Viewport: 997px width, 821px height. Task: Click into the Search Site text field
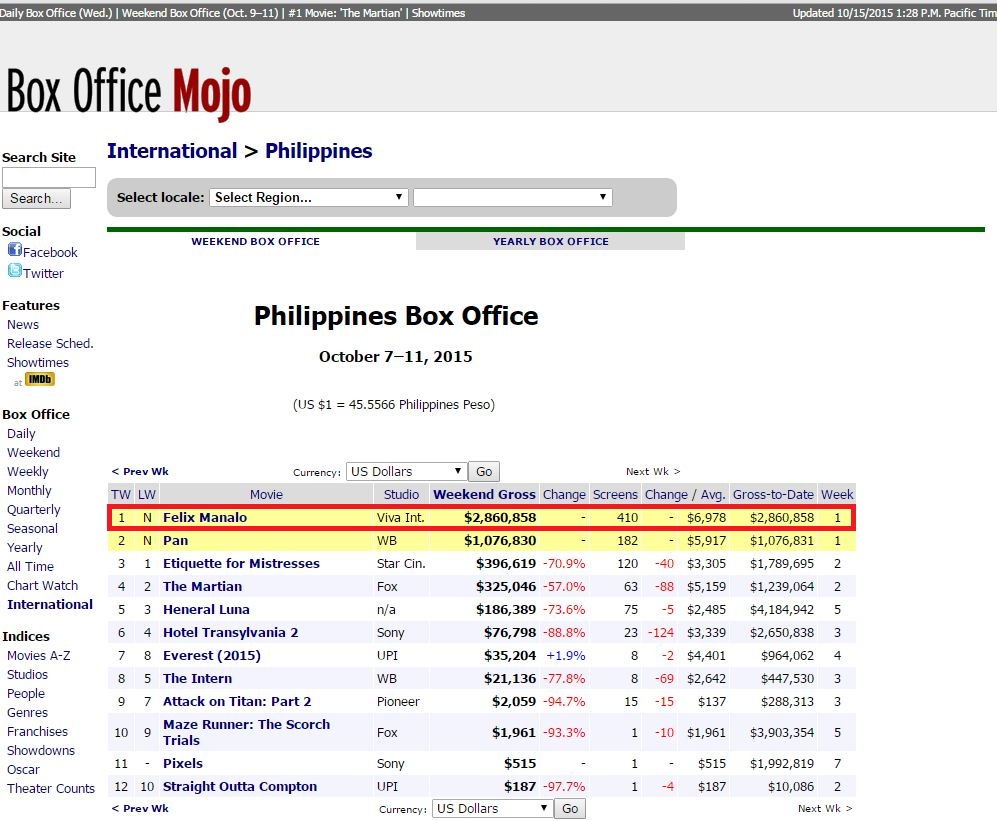click(48, 177)
